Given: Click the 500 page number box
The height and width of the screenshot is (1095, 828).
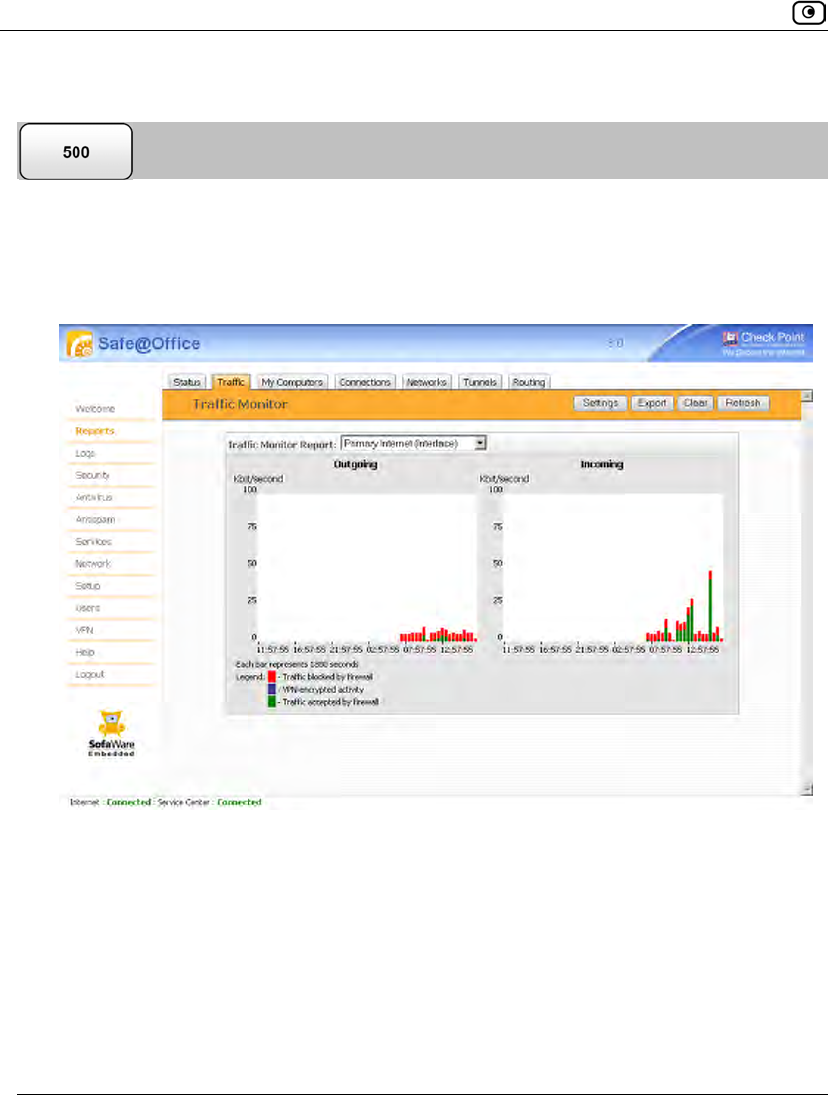Looking at the screenshot, I should [x=76, y=152].
